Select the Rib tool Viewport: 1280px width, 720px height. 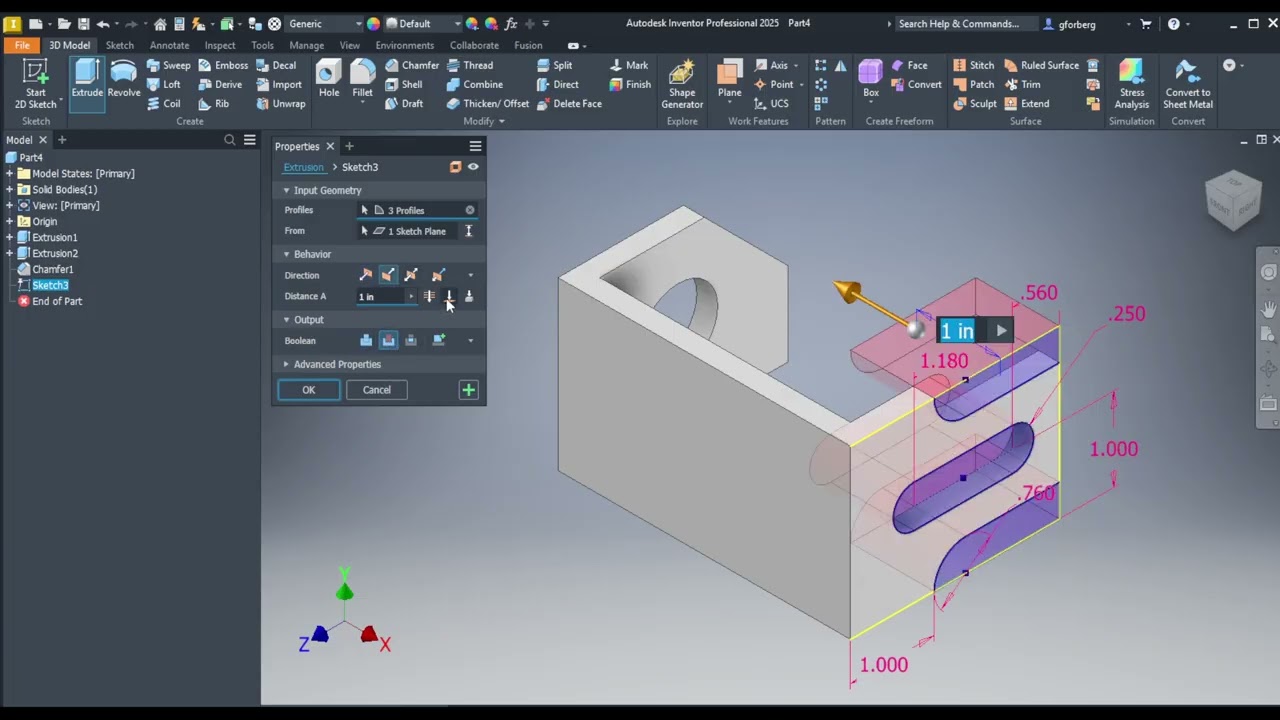(214, 103)
